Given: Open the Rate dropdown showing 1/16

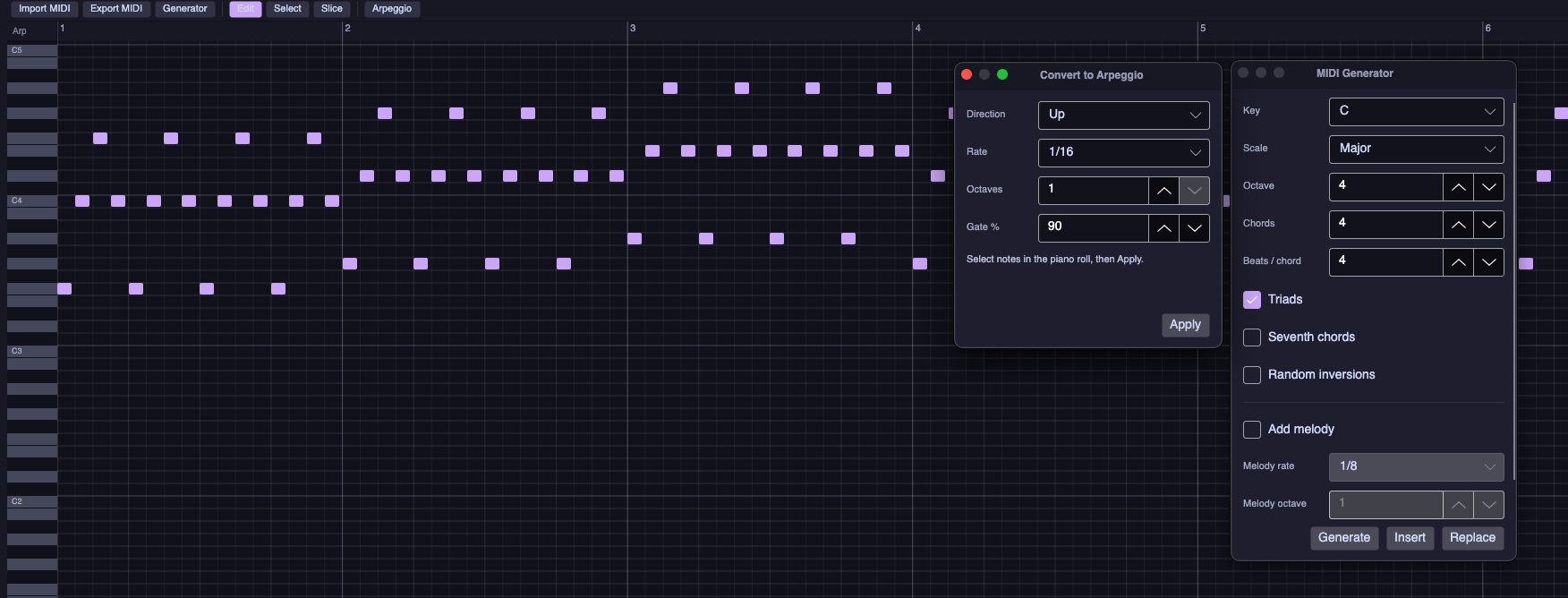Looking at the screenshot, I should 1123,152.
